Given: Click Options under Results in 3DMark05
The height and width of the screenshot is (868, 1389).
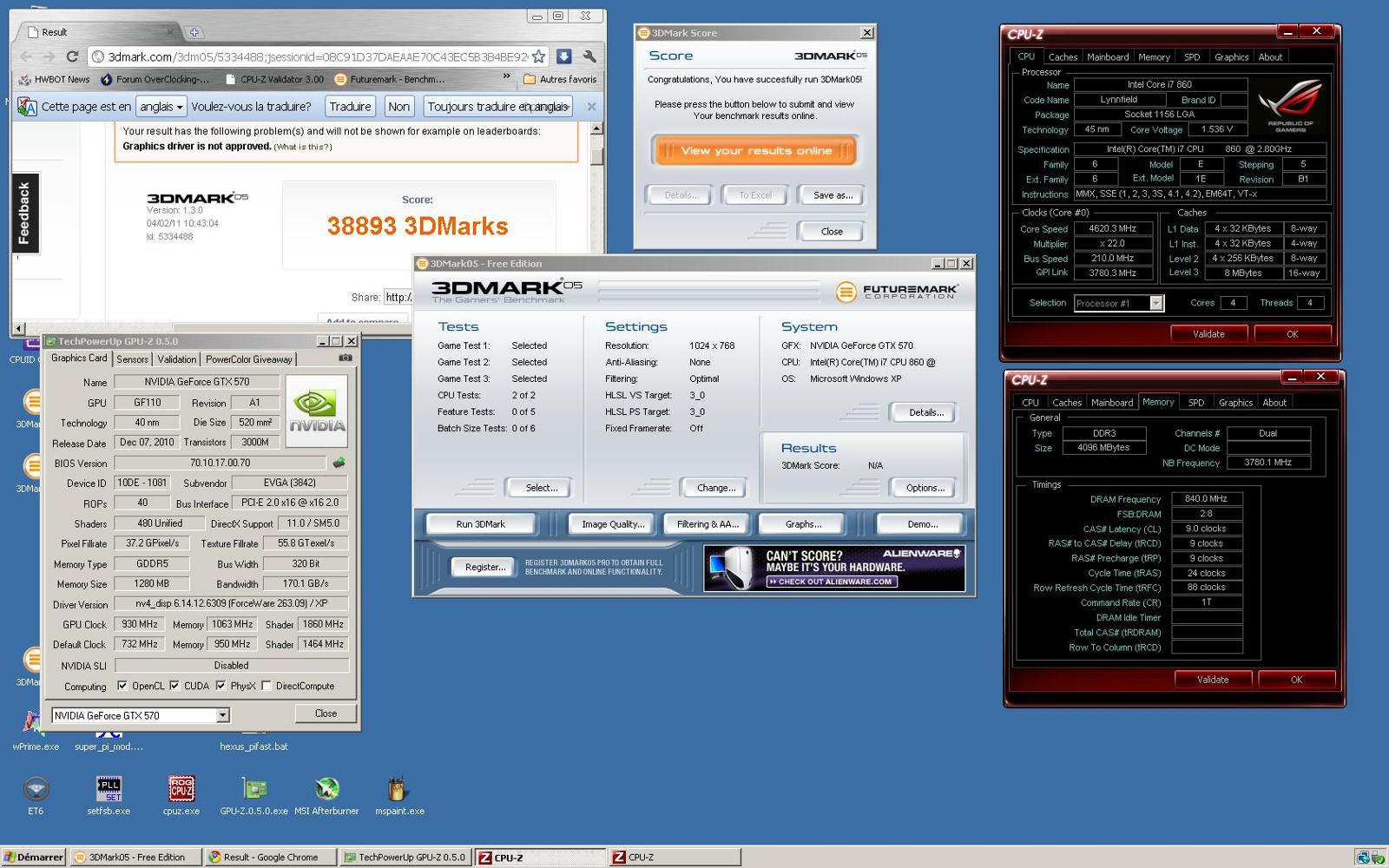Looking at the screenshot, I should pos(925,488).
